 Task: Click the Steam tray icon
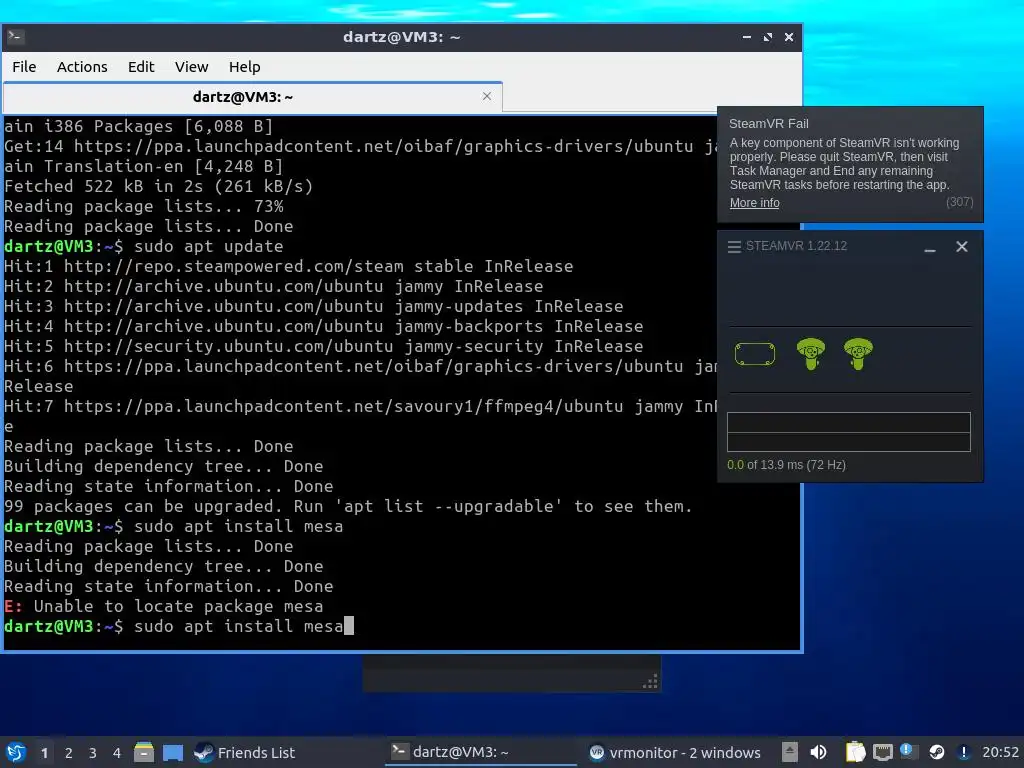[x=936, y=752]
